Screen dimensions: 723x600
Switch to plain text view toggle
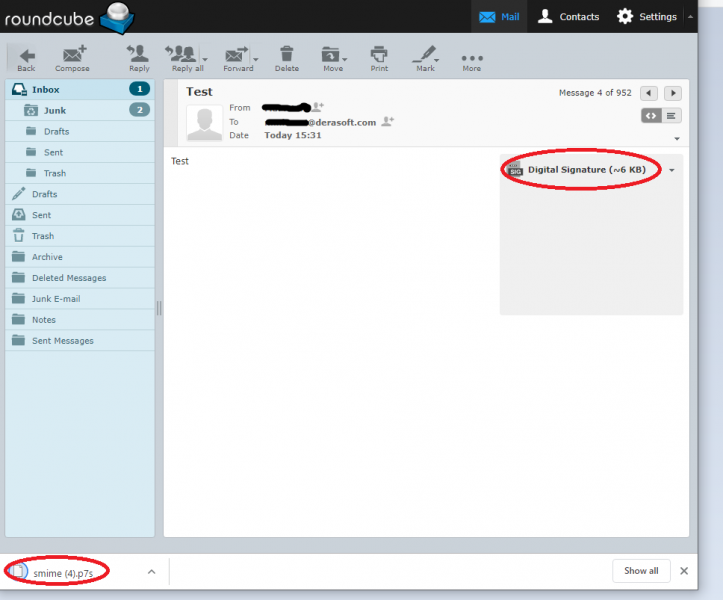(x=672, y=116)
